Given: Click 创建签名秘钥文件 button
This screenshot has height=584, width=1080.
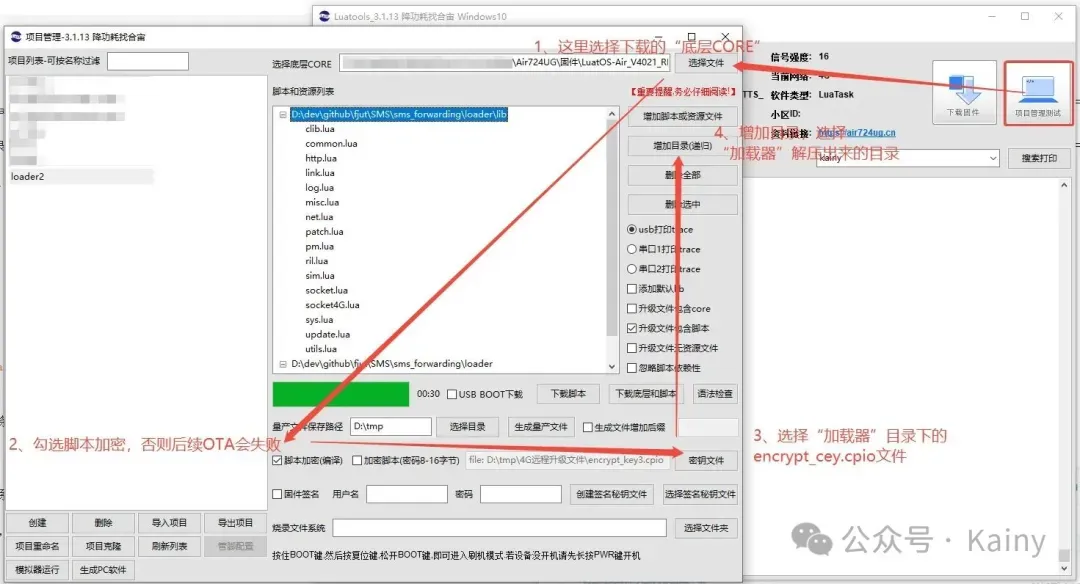Looking at the screenshot, I should click(x=612, y=494).
